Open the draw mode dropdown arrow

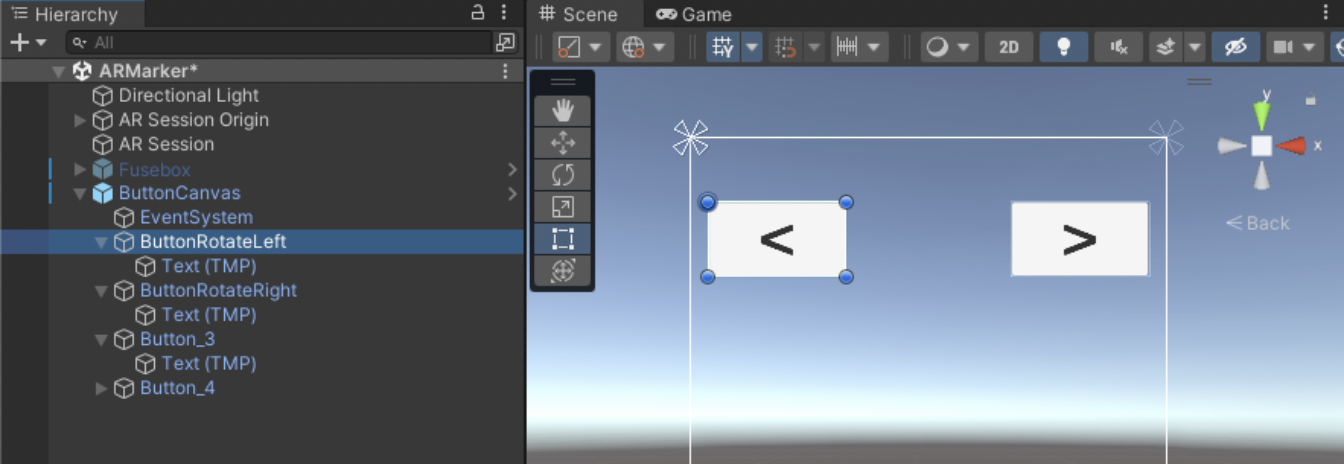(x=964, y=47)
